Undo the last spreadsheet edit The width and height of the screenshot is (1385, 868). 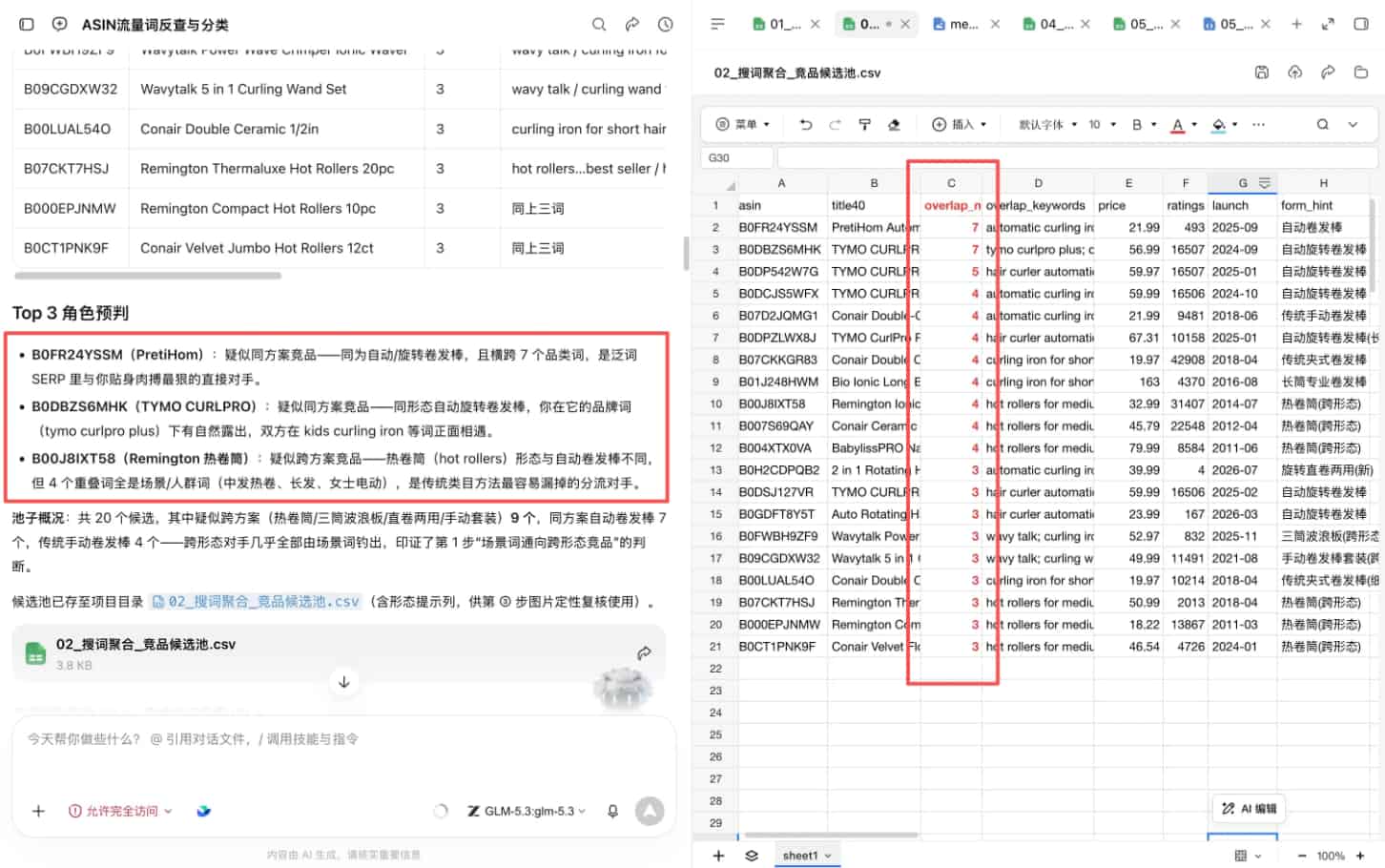click(806, 124)
